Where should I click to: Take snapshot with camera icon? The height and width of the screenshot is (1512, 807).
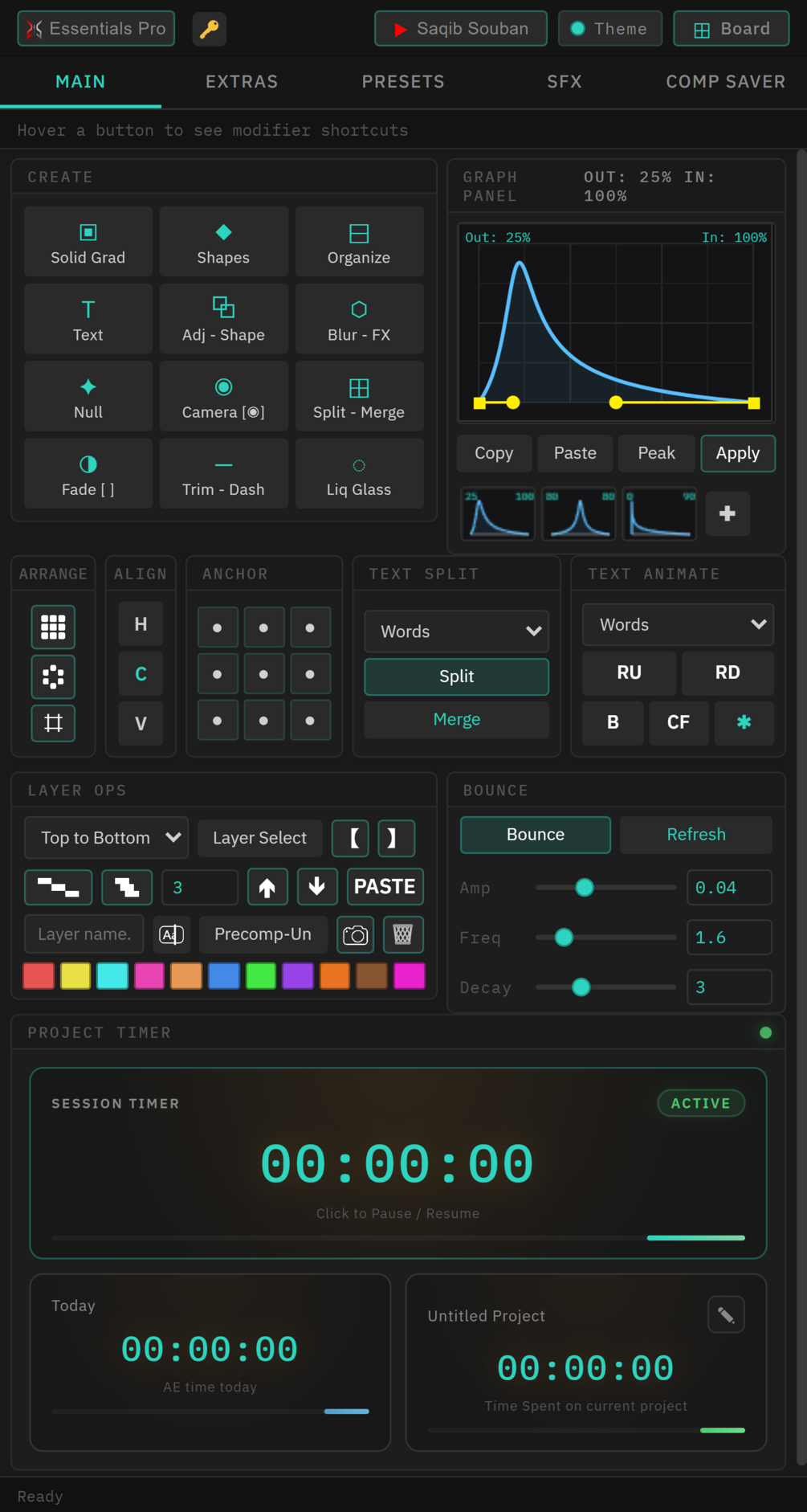[x=355, y=934]
